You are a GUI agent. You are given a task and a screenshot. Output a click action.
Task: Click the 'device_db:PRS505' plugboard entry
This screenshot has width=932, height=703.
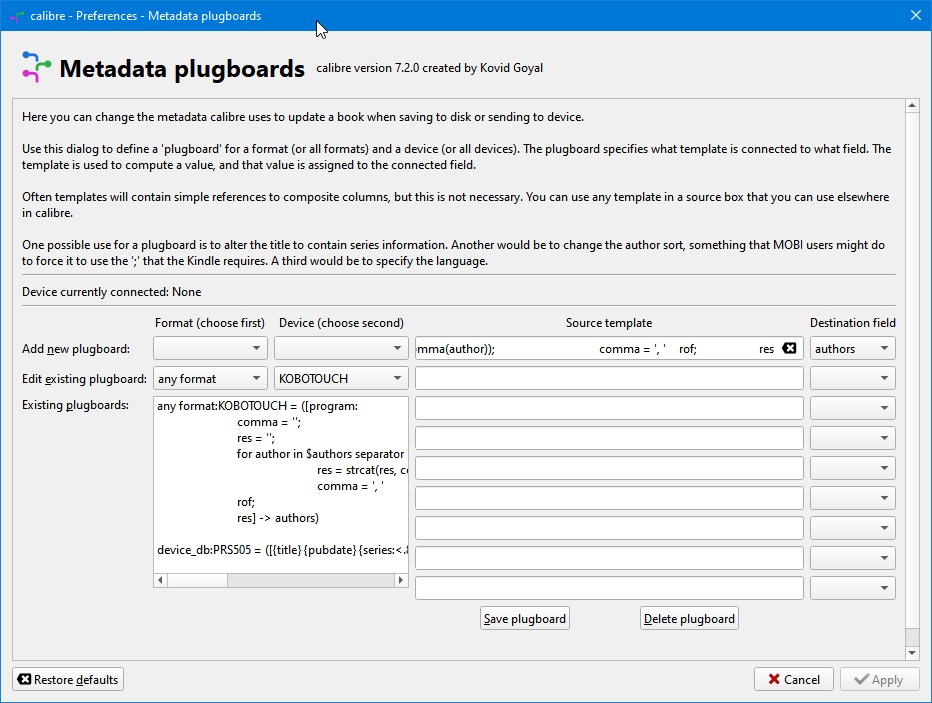tap(282, 550)
